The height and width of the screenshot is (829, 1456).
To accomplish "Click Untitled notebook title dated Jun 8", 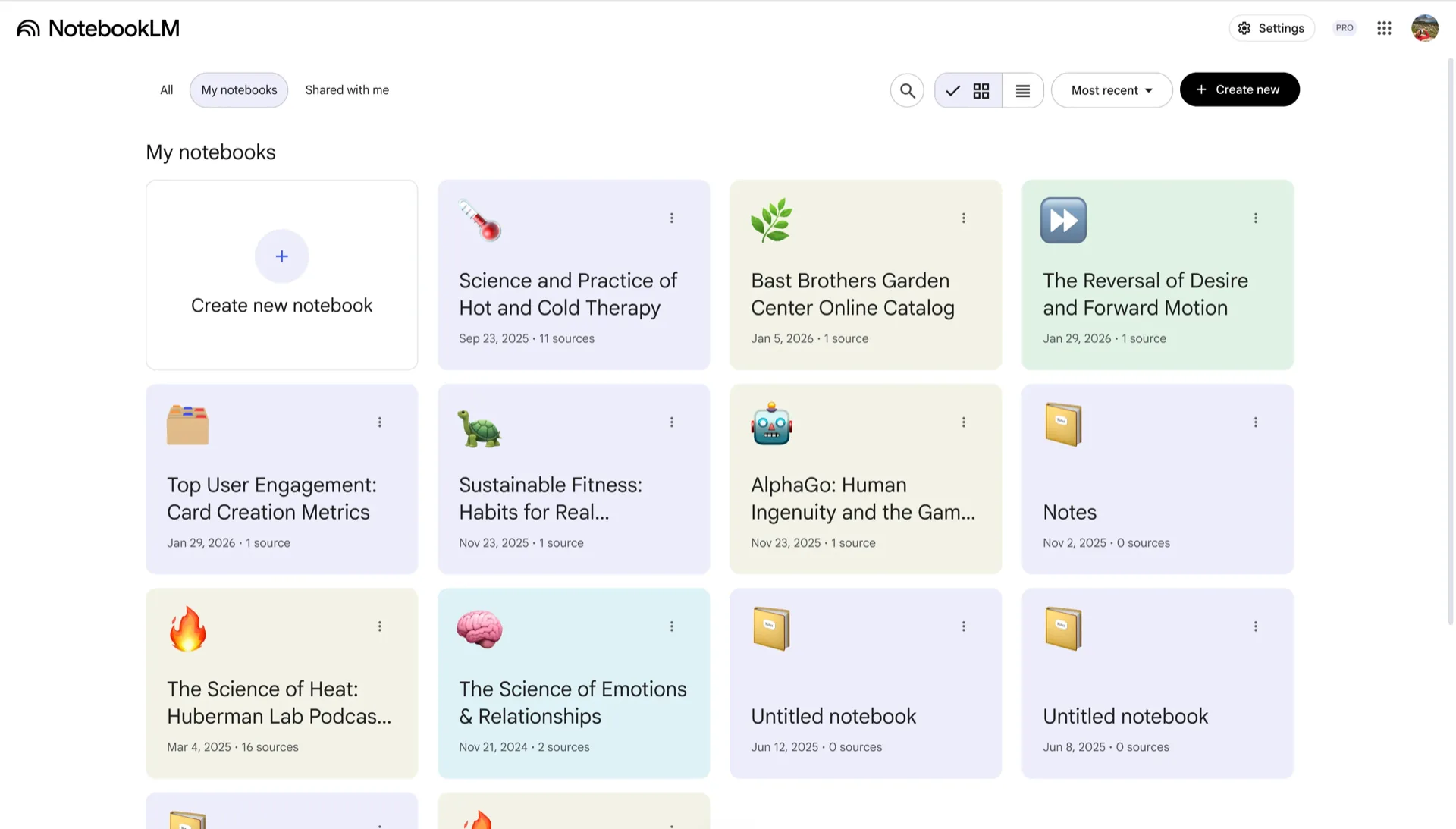I will pos(1125,717).
